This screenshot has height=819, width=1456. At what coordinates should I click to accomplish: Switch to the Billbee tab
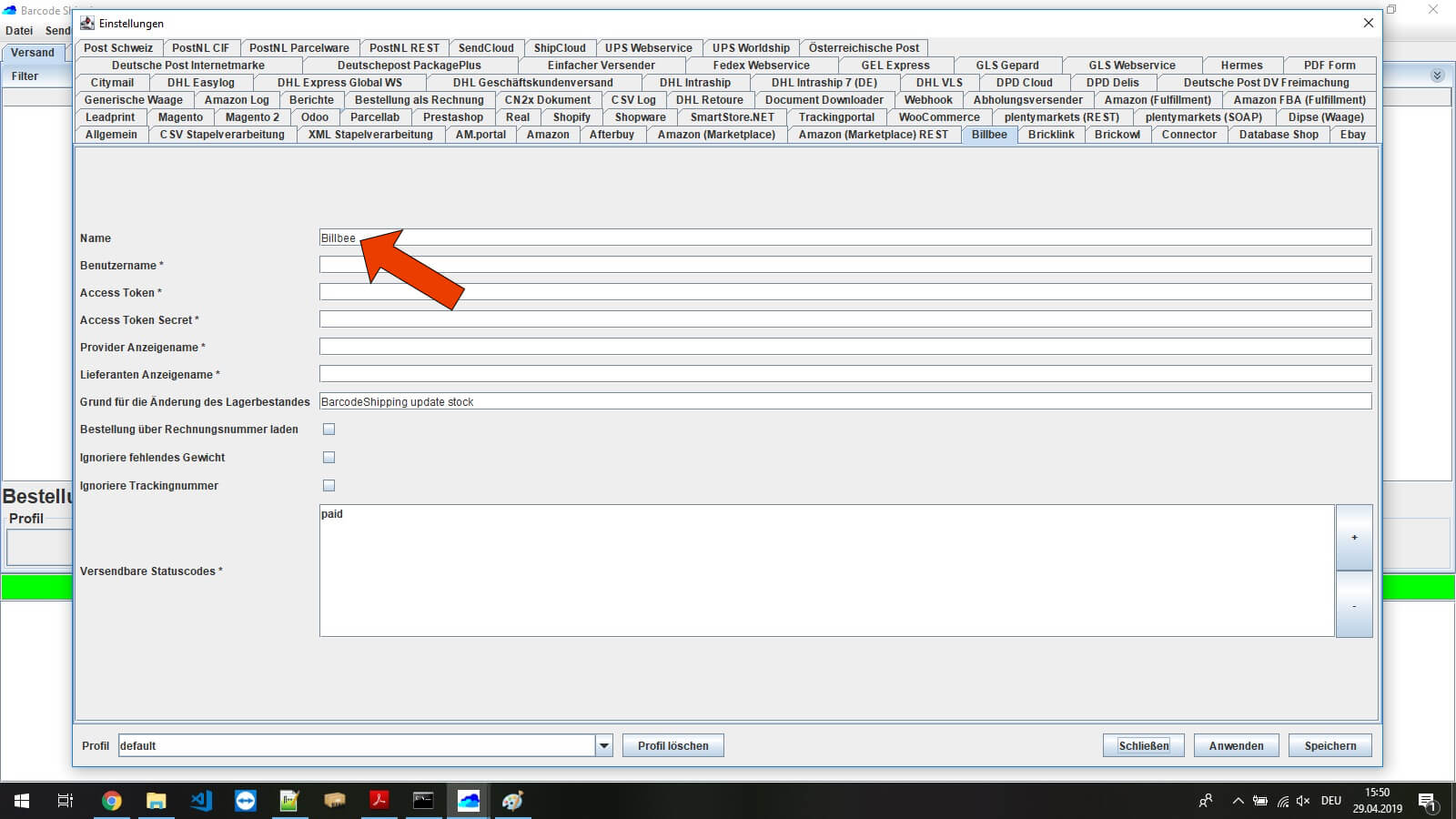pos(989,134)
